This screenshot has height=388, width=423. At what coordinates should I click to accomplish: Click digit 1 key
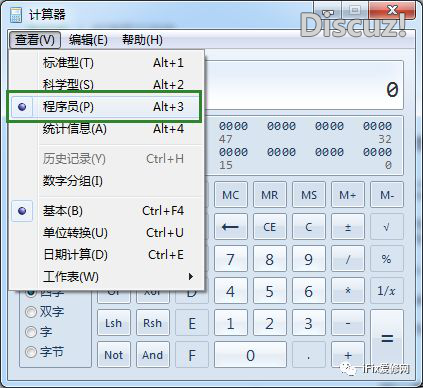231,323
